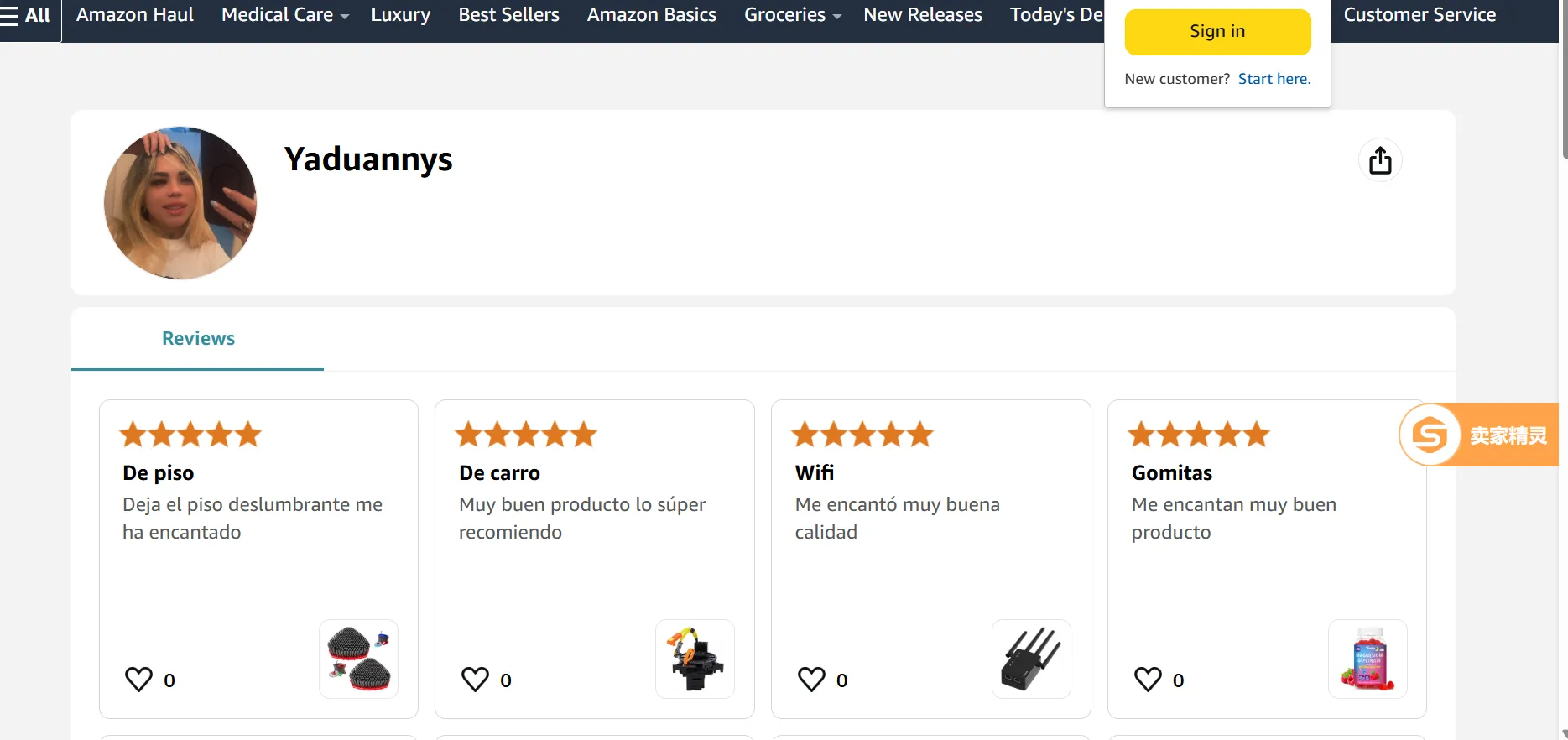Open Amazon Haul from the nav bar
Viewport: 1568px width, 740px height.
(x=135, y=15)
